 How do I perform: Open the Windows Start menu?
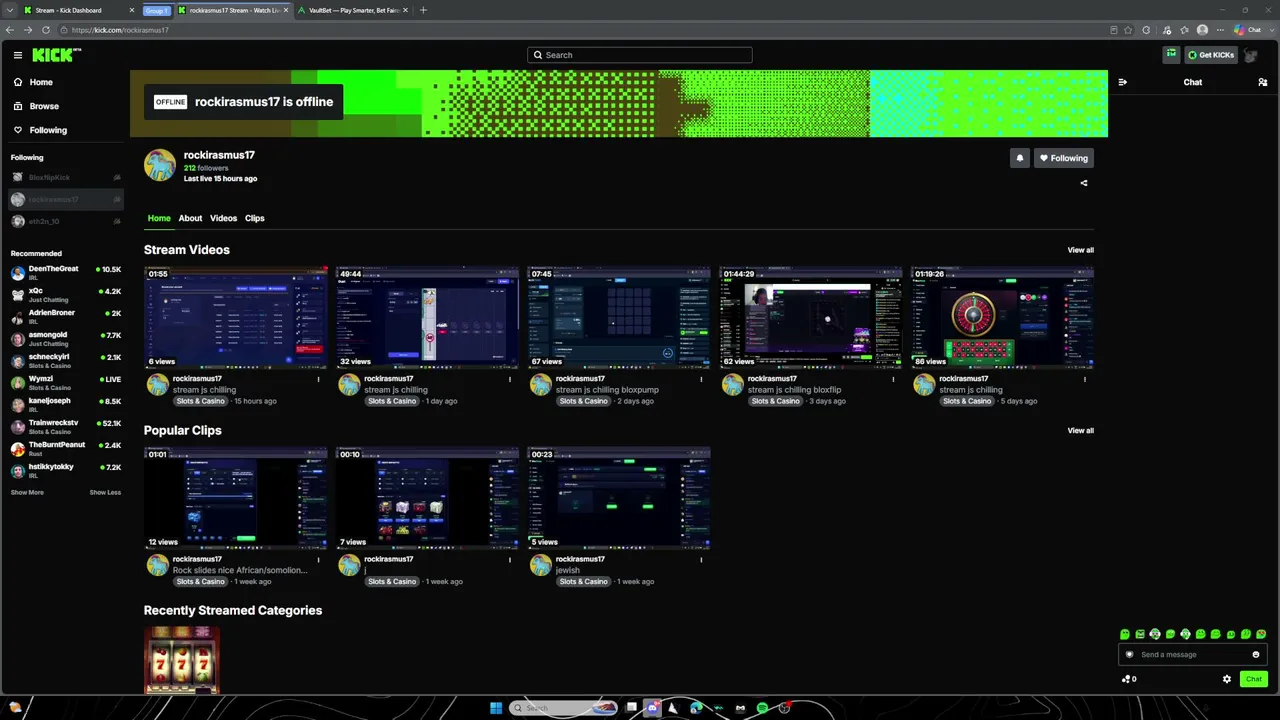pyautogui.click(x=496, y=708)
